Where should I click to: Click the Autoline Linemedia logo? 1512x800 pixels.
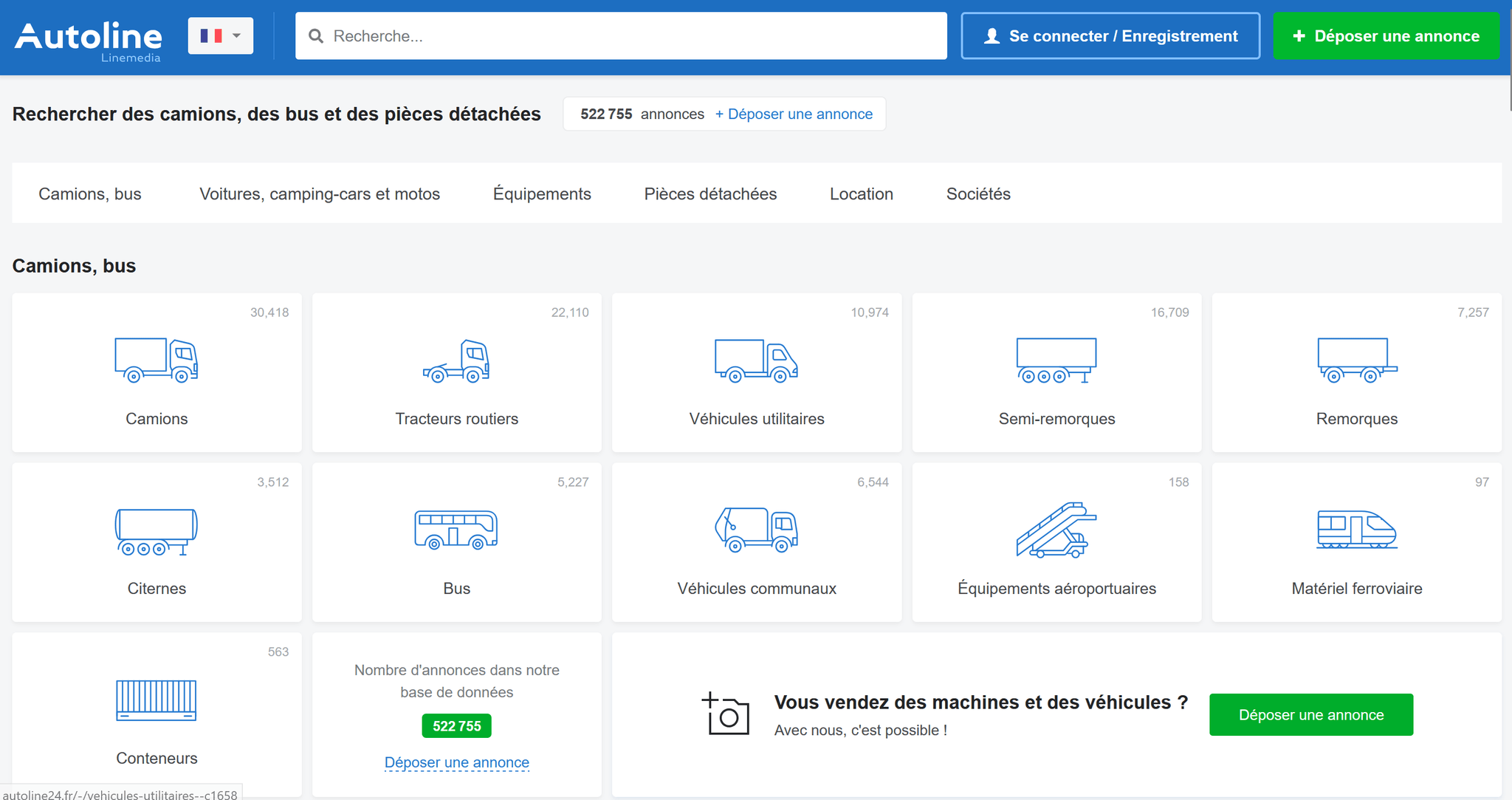coord(89,38)
